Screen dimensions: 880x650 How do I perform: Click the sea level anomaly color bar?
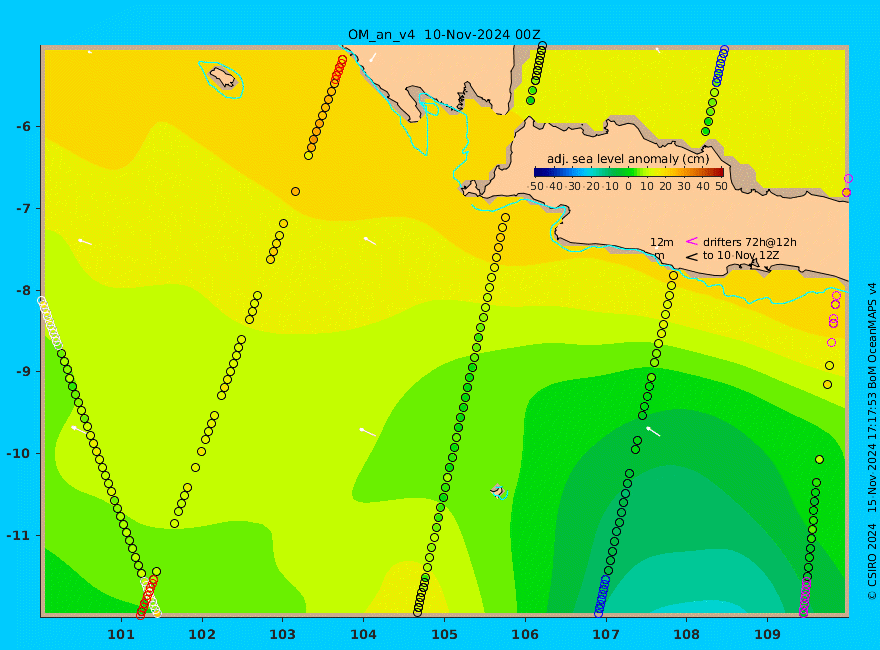click(629, 172)
